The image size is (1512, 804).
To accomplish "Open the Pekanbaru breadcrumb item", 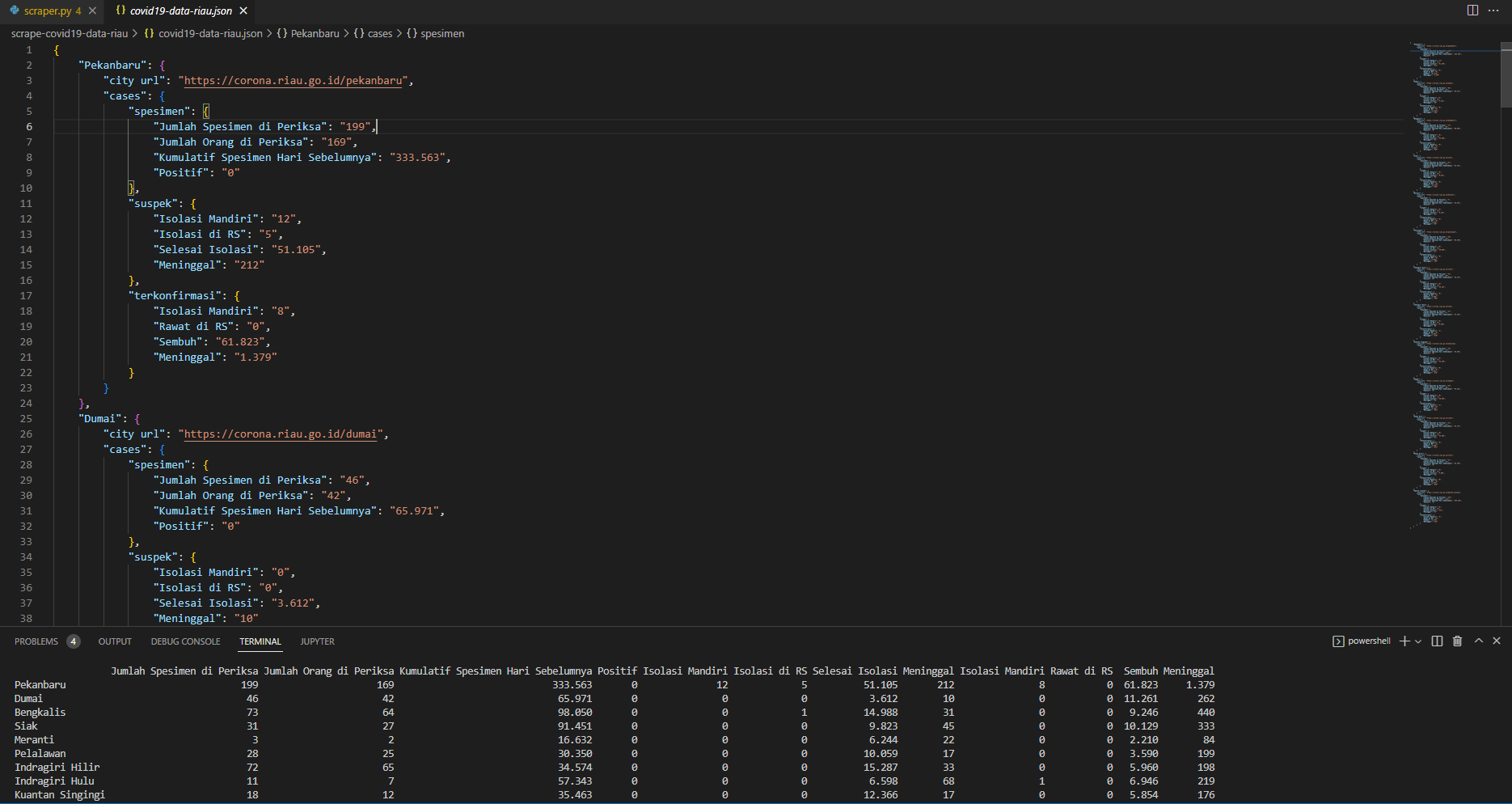I will (x=308, y=33).
